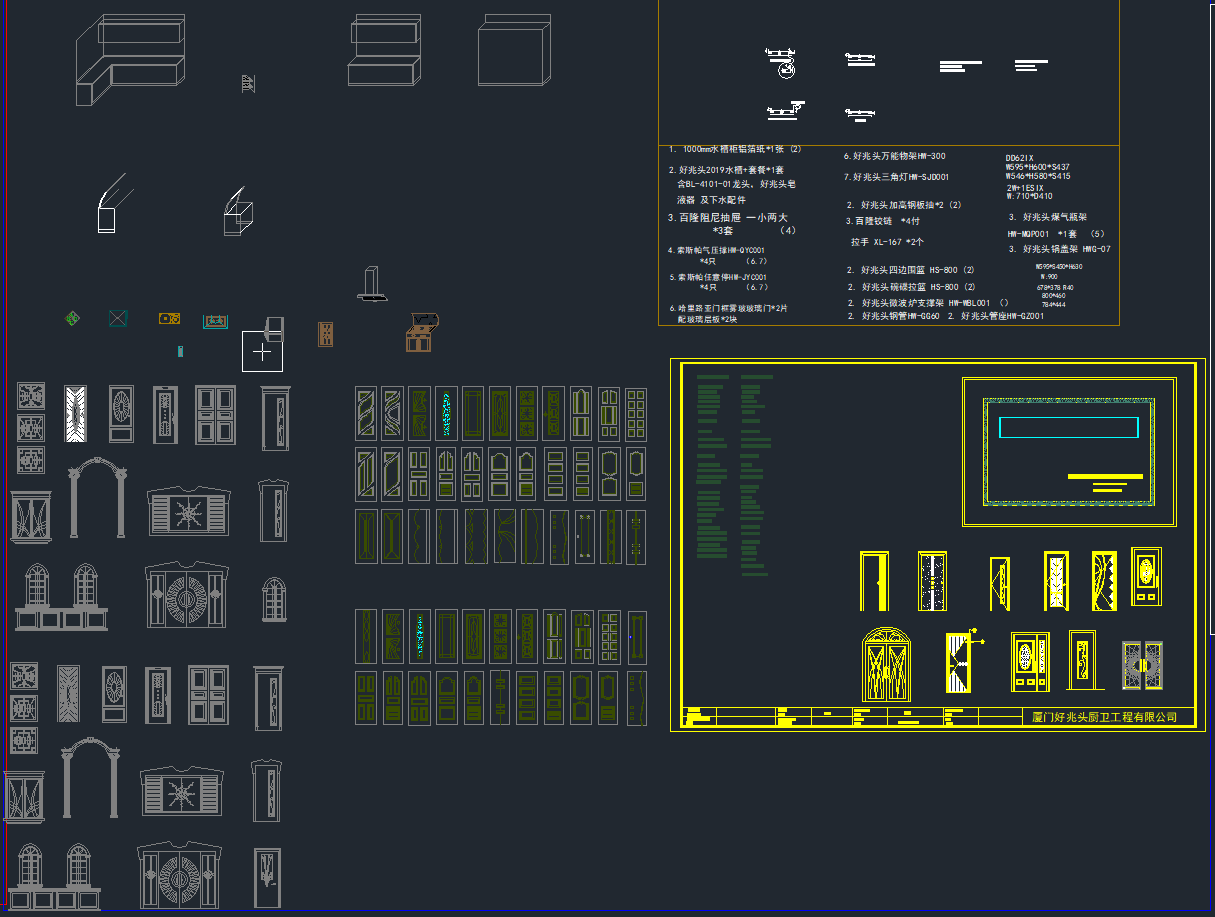Select the small brown door panel block
Image resolution: width=1215 pixels, height=917 pixels.
(x=325, y=334)
